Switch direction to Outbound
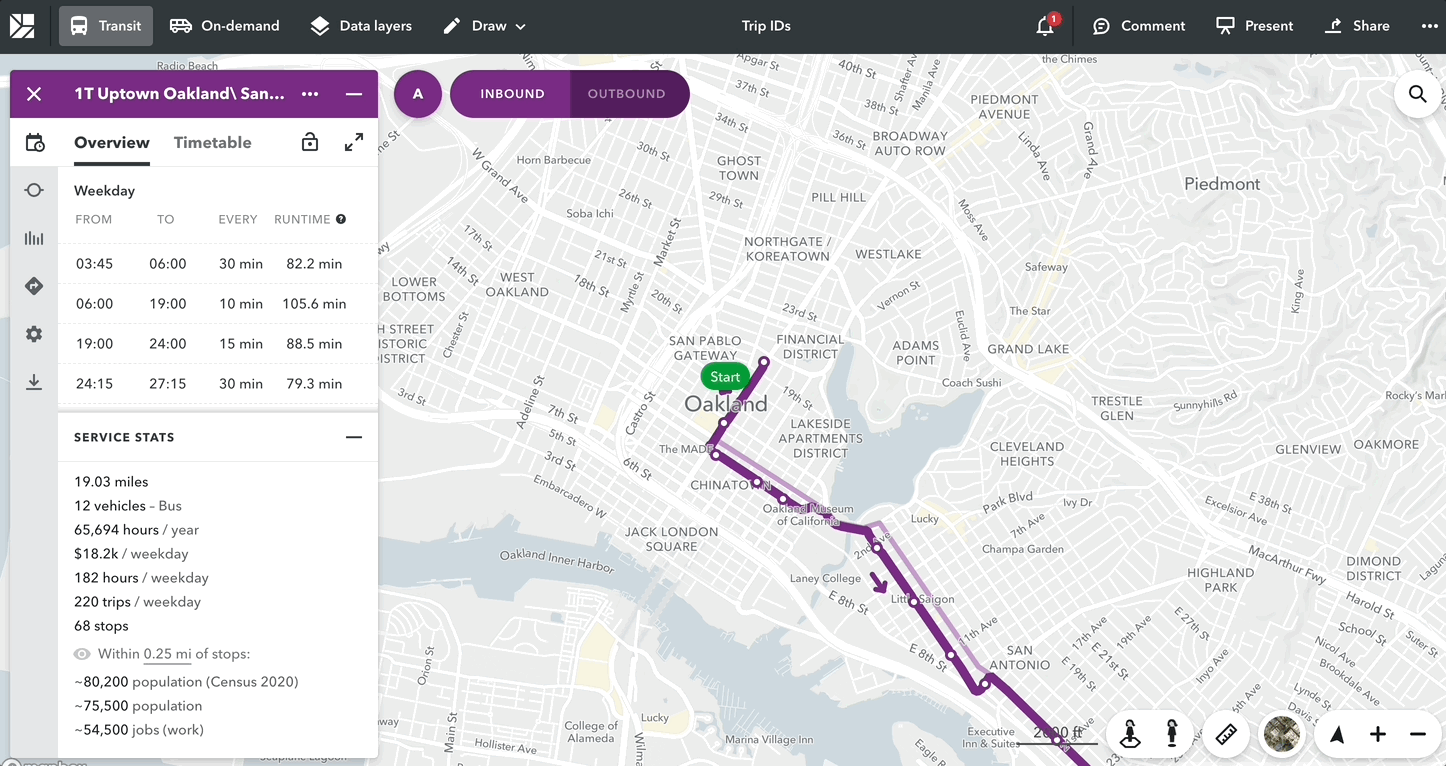The width and height of the screenshot is (1446, 766). click(626, 94)
